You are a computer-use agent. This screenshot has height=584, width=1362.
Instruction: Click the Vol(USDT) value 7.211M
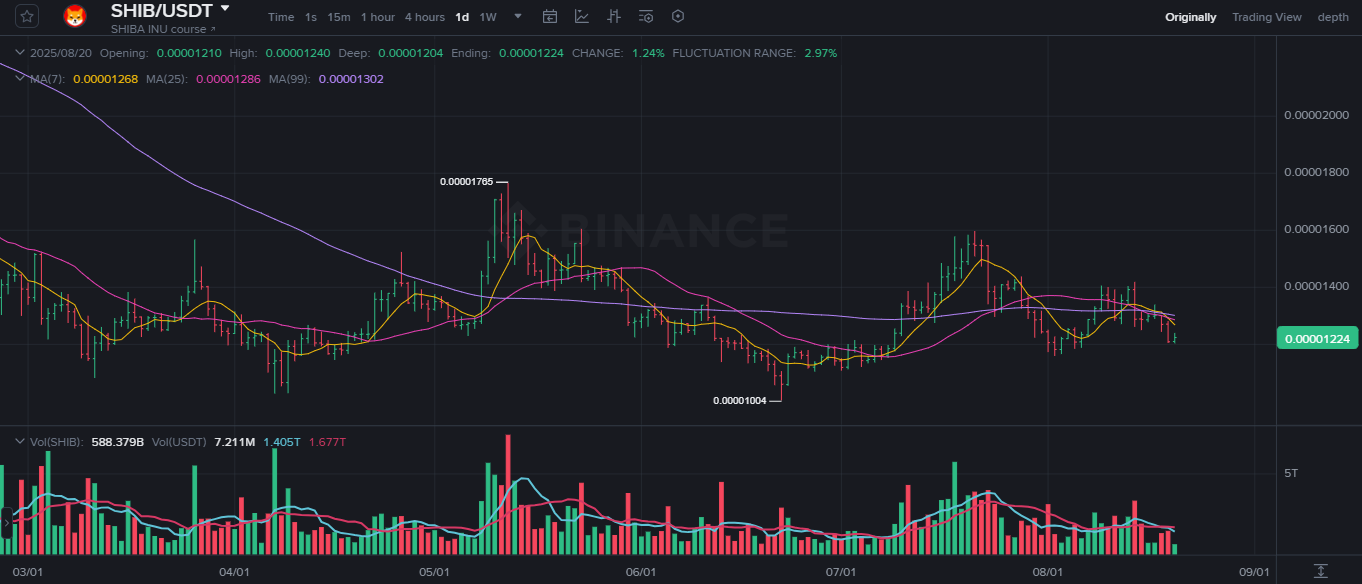[235, 442]
